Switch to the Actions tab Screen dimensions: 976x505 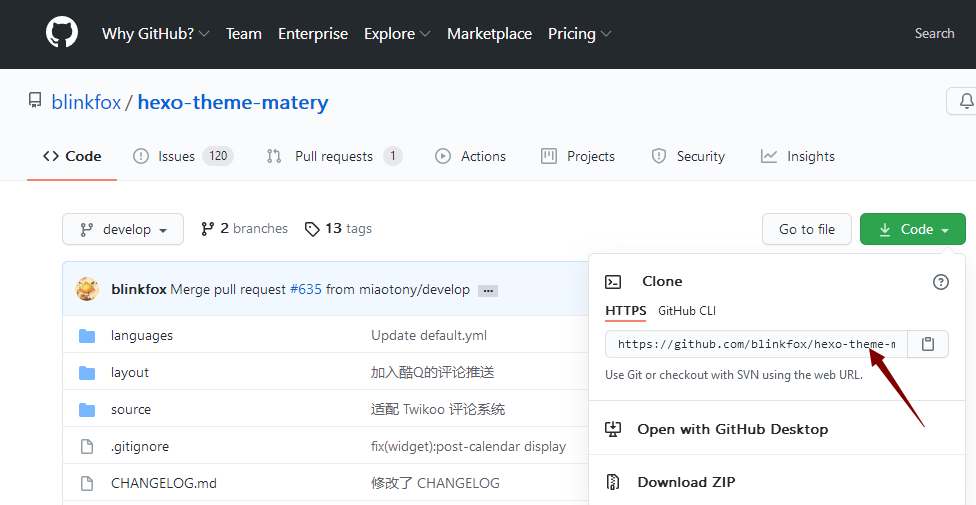471,156
